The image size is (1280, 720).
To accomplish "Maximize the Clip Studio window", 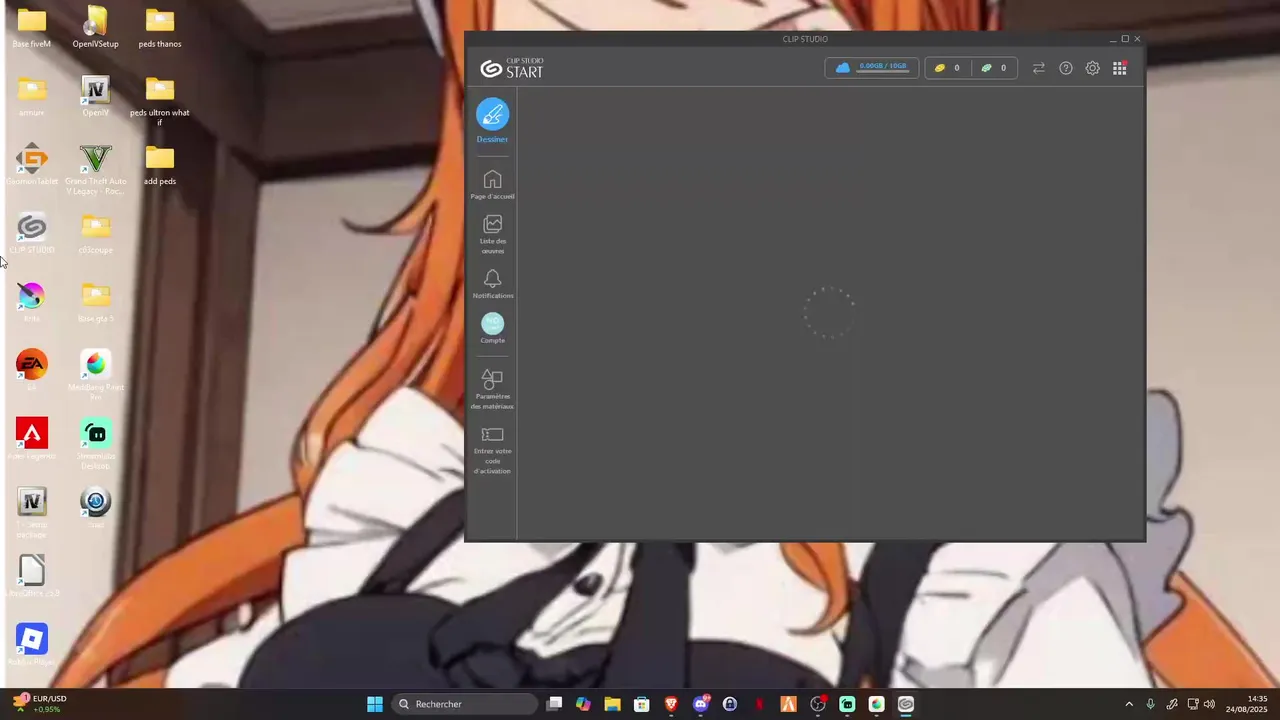I will click(1125, 39).
